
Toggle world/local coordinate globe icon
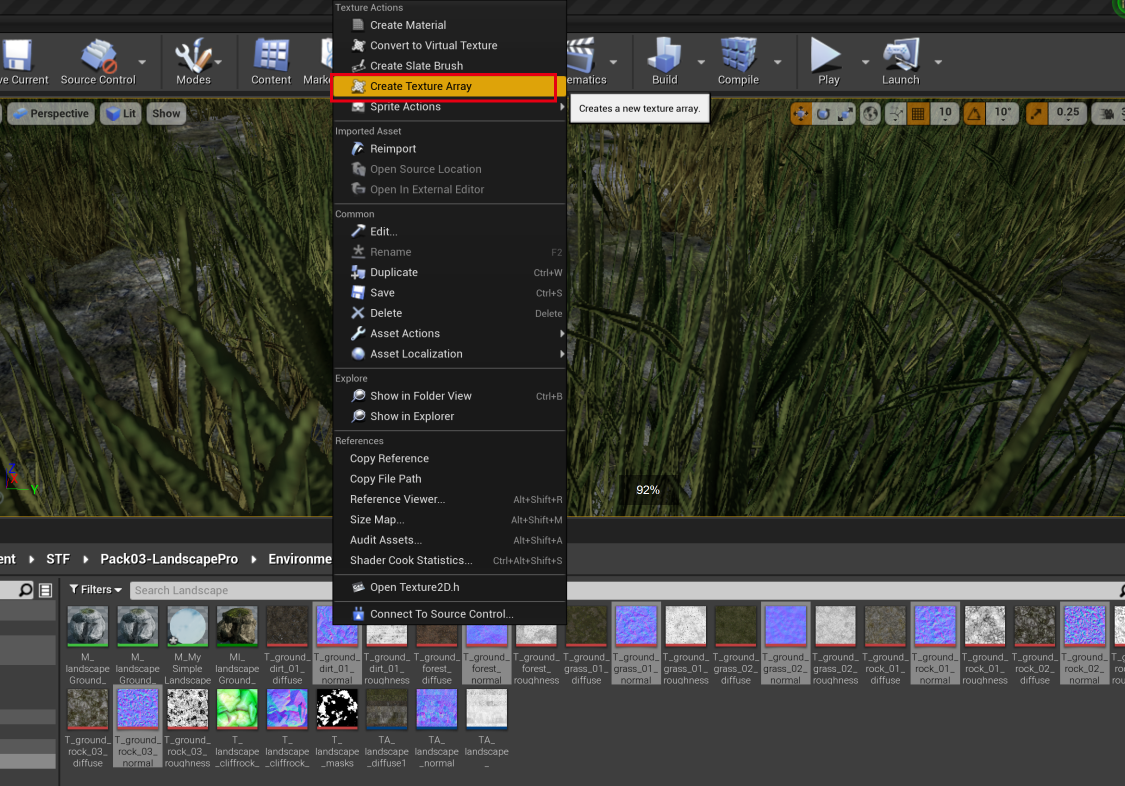pyautogui.click(x=870, y=113)
